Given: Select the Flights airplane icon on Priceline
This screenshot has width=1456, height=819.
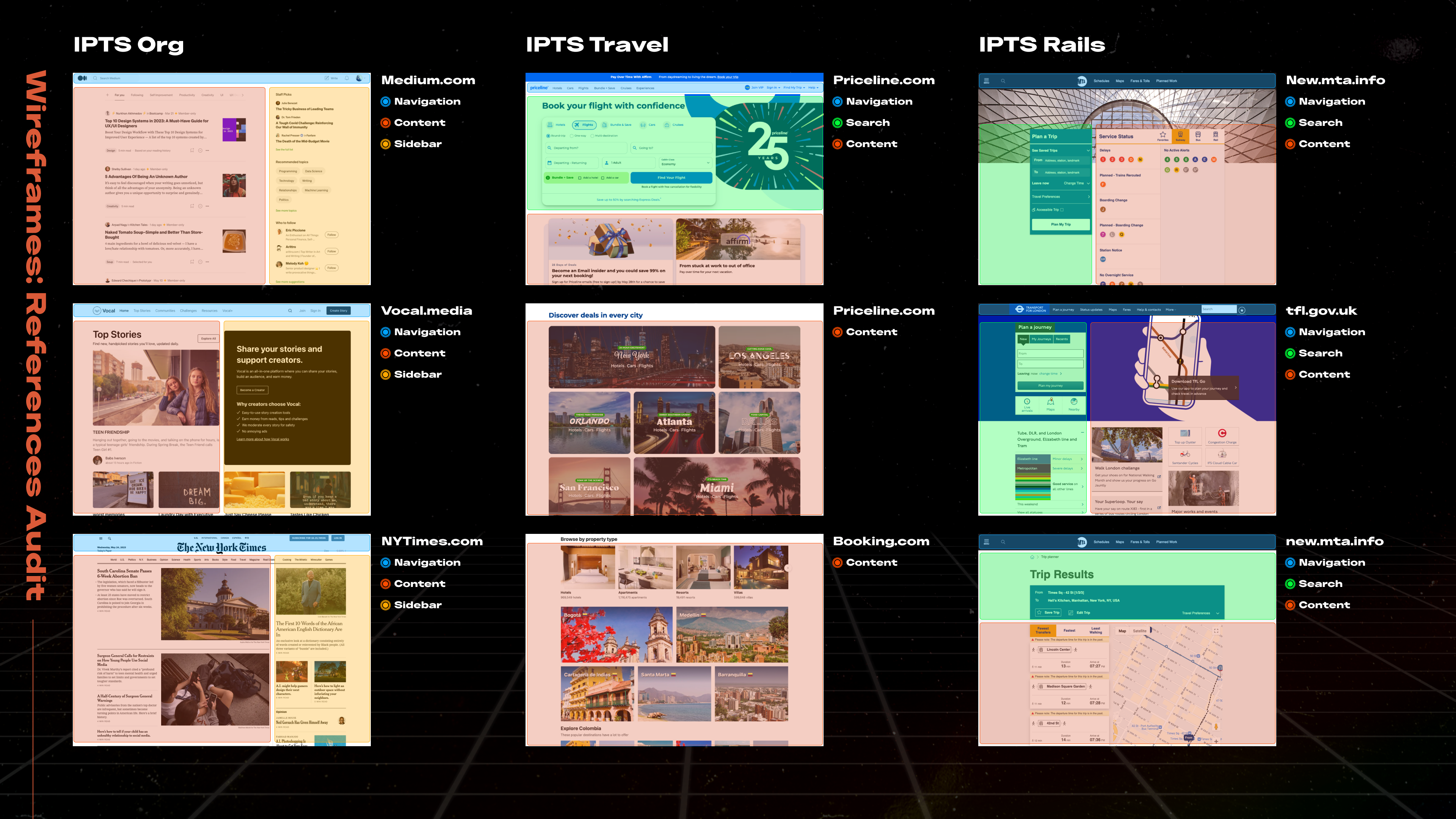Looking at the screenshot, I should (x=577, y=125).
